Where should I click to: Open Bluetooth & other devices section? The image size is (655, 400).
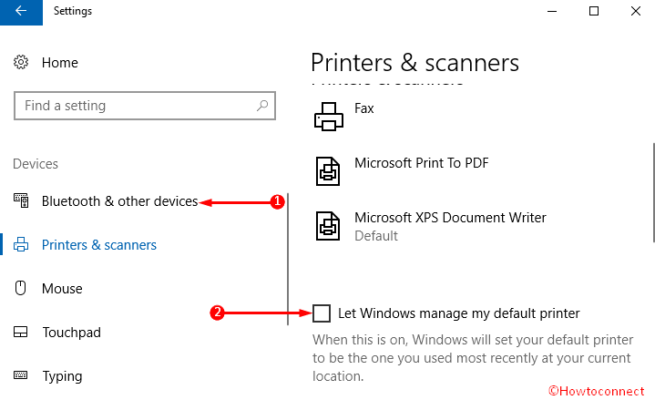pos(119,201)
